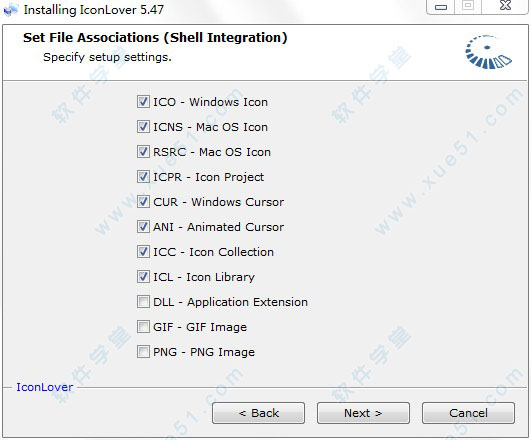Minimize the installer window
This screenshot has width=531, height=440.
[x=441, y=7]
